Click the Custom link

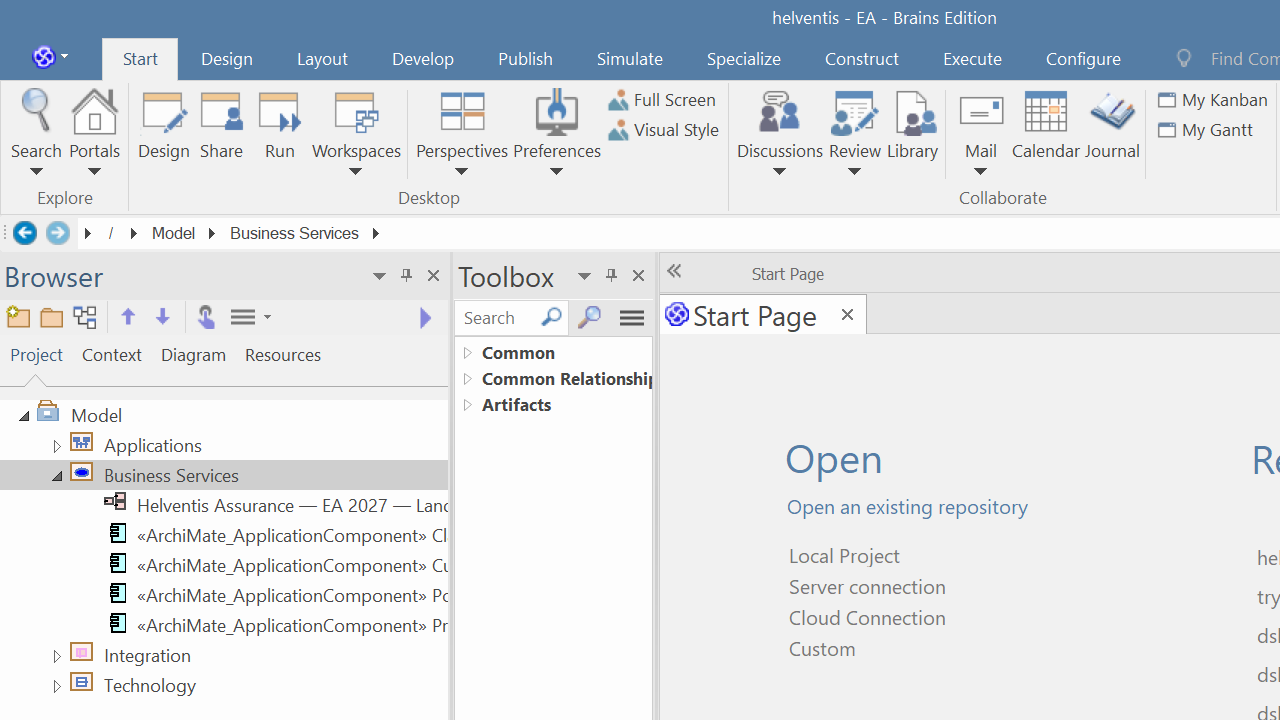(x=822, y=649)
